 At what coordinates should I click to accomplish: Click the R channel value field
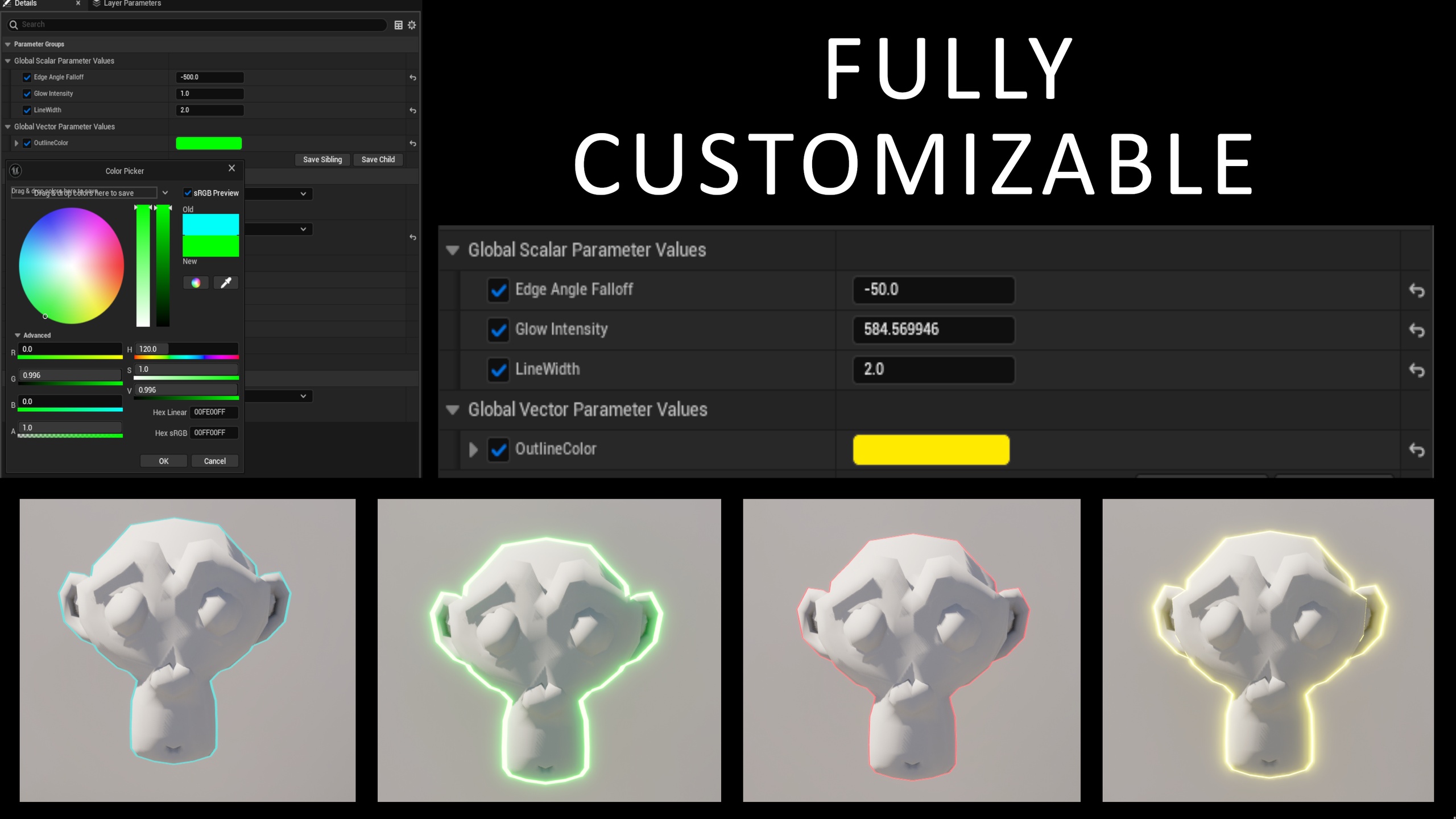point(70,349)
